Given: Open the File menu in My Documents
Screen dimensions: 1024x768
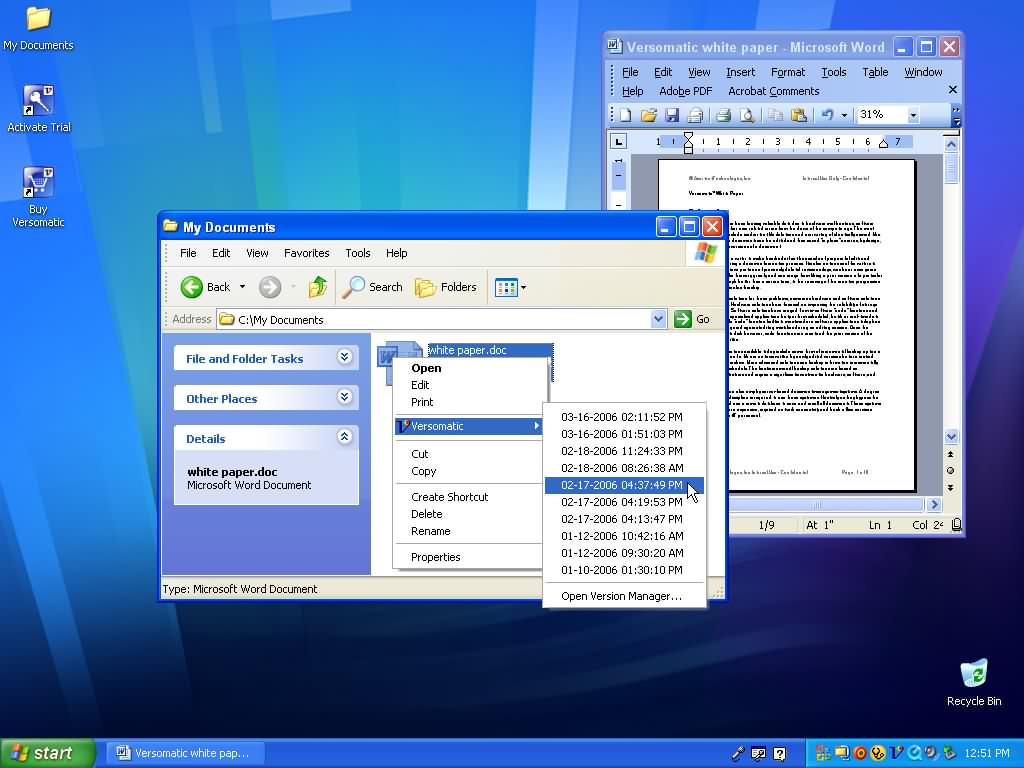Looking at the screenshot, I should coord(188,253).
